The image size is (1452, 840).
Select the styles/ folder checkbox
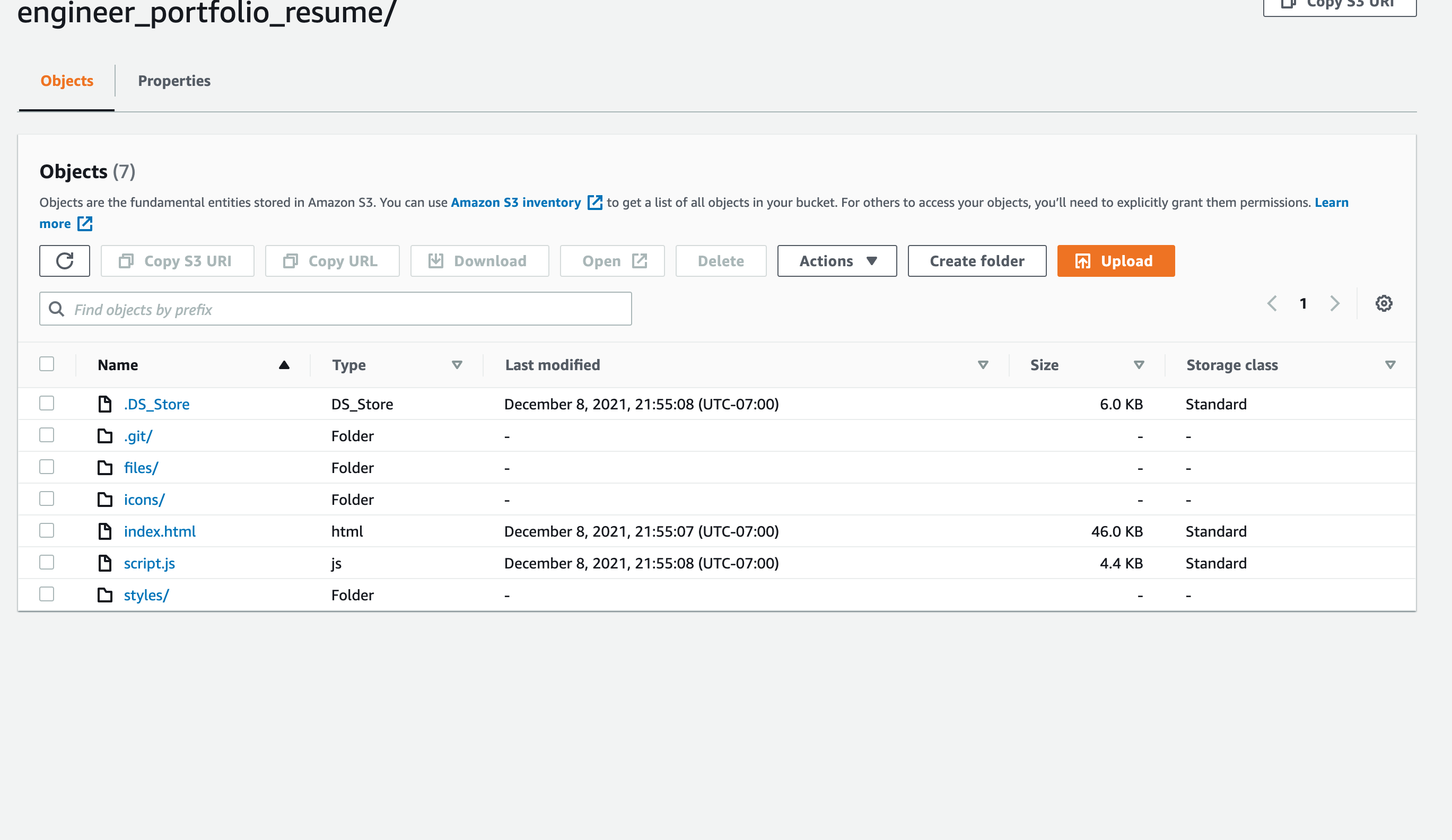47,594
